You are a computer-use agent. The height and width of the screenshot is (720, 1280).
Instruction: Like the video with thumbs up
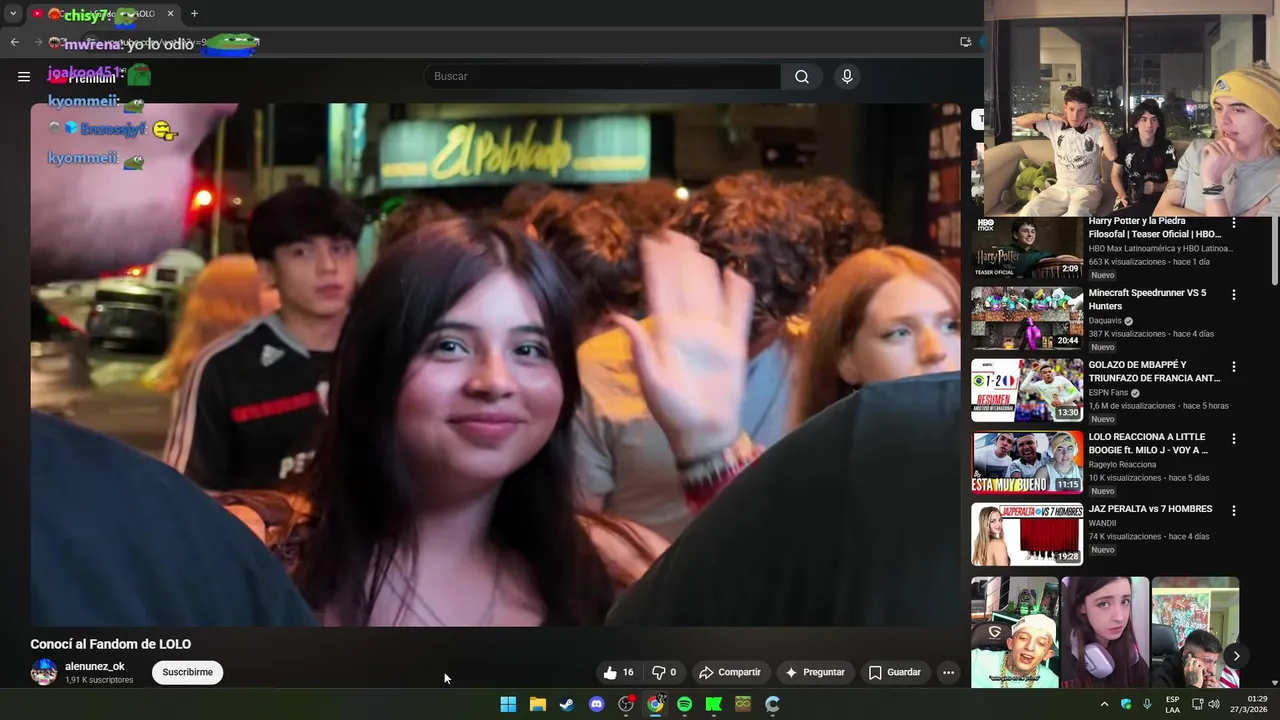point(618,672)
